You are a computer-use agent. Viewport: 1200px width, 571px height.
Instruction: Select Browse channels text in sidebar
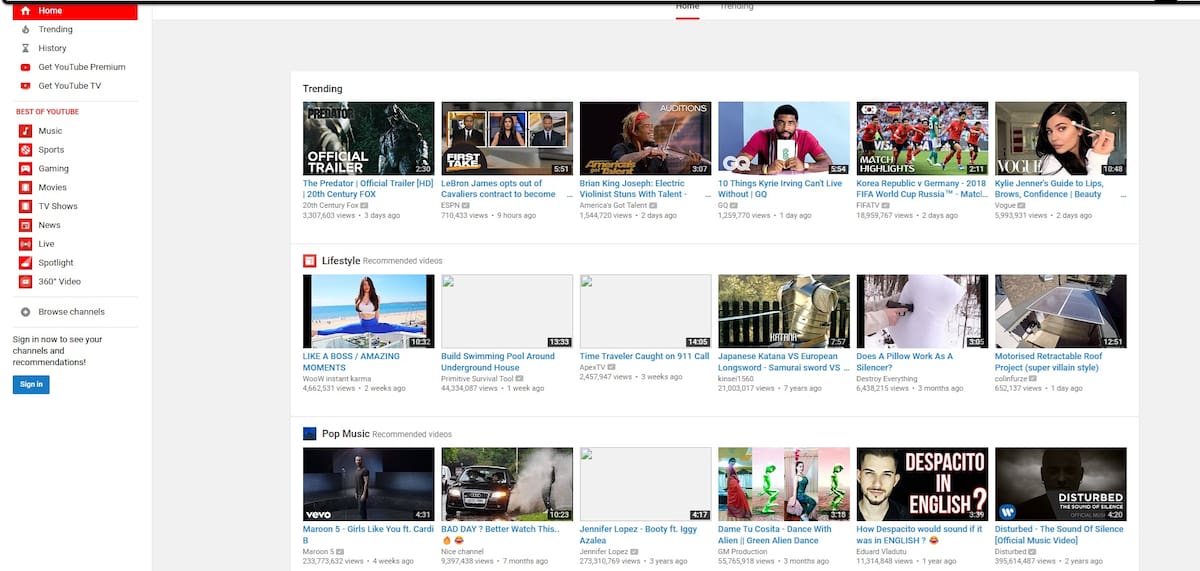pos(72,312)
